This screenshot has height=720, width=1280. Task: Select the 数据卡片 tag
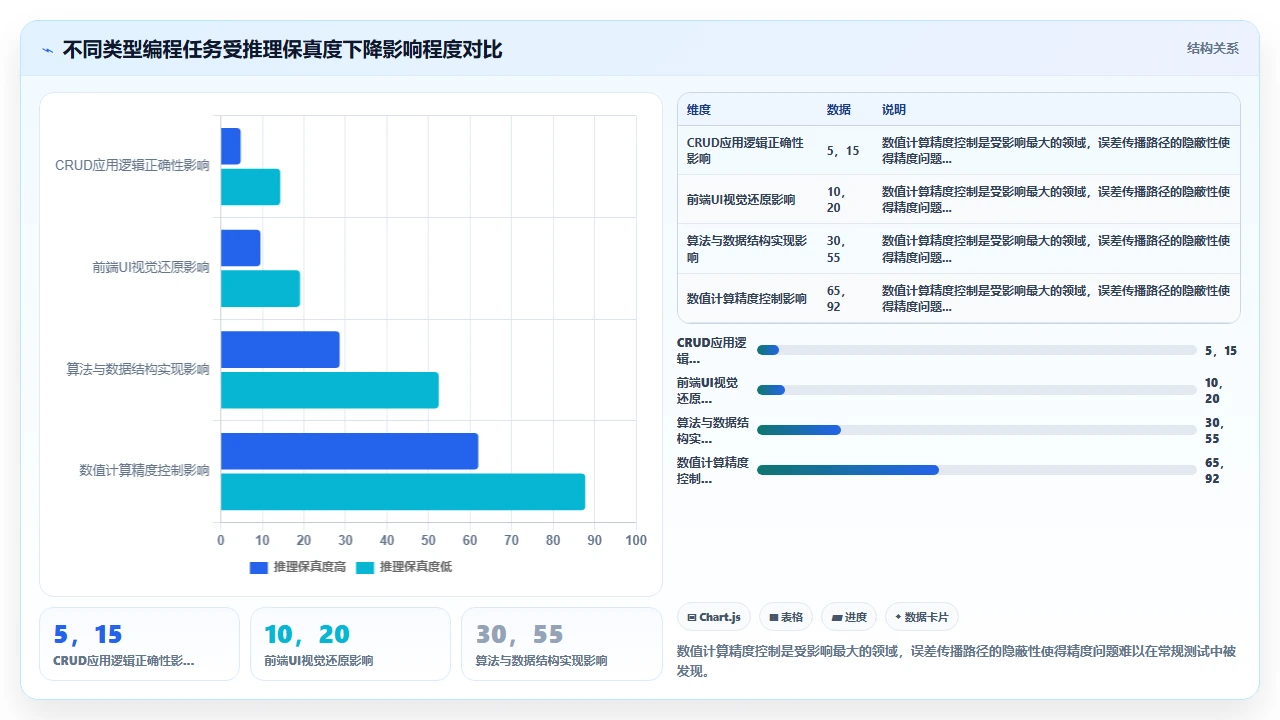pyautogui.click(x=921, y=617)
